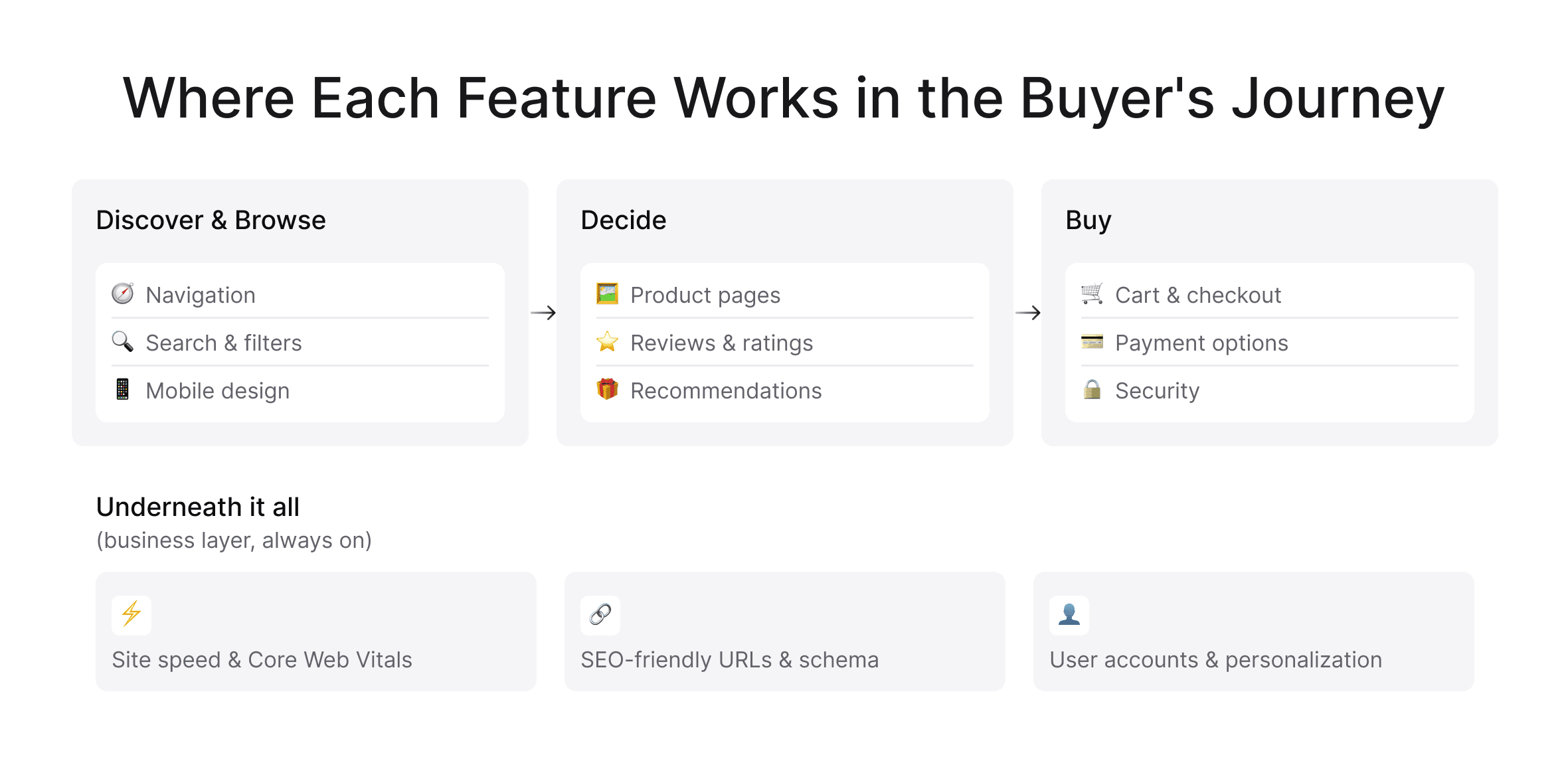Image resolution: width=1568 pixels, height=763 pixels.
Task: Select the Search & filters text
Action: [x=224, y=343]
